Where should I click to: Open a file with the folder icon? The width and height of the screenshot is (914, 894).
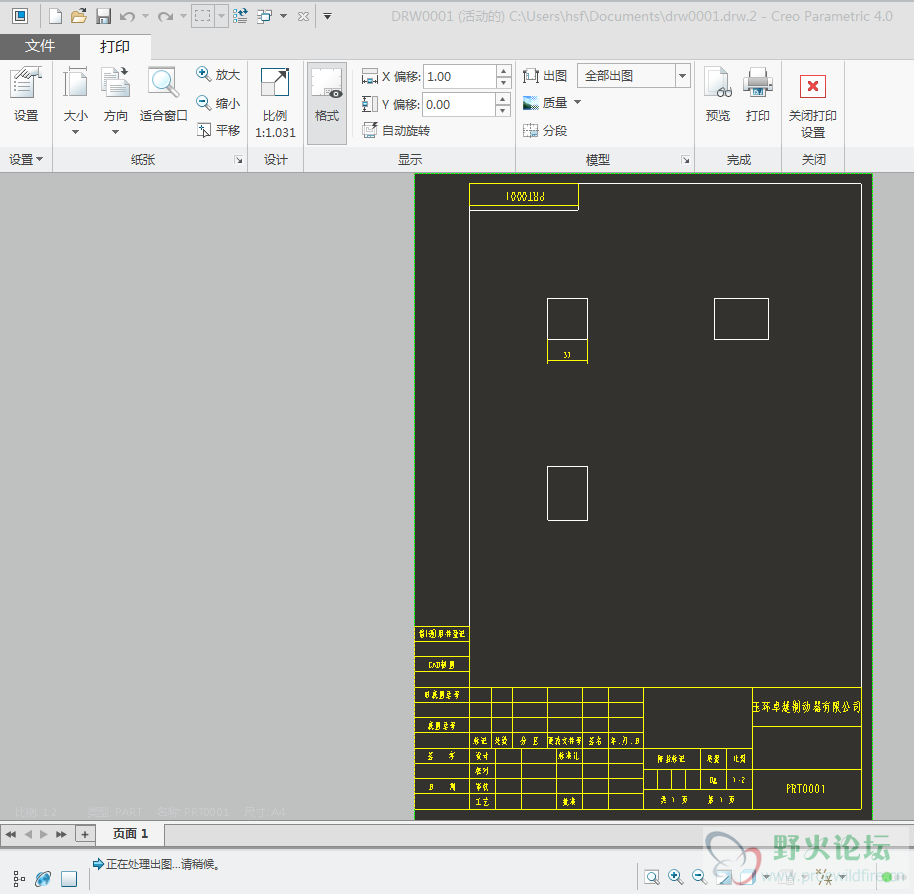click(79, 16)
